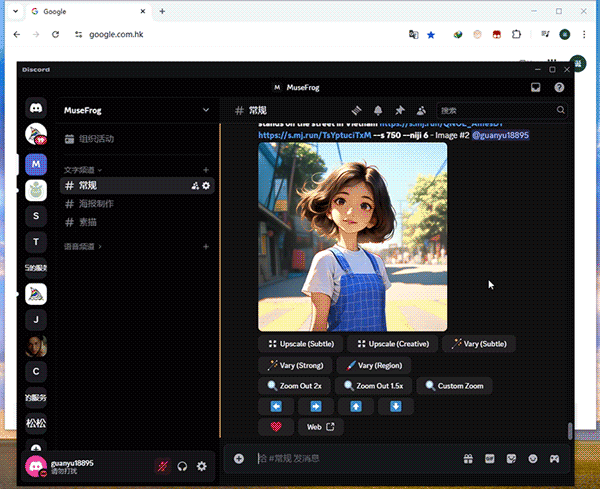
Task: Open the emoji picker
Action: (533, 458)
